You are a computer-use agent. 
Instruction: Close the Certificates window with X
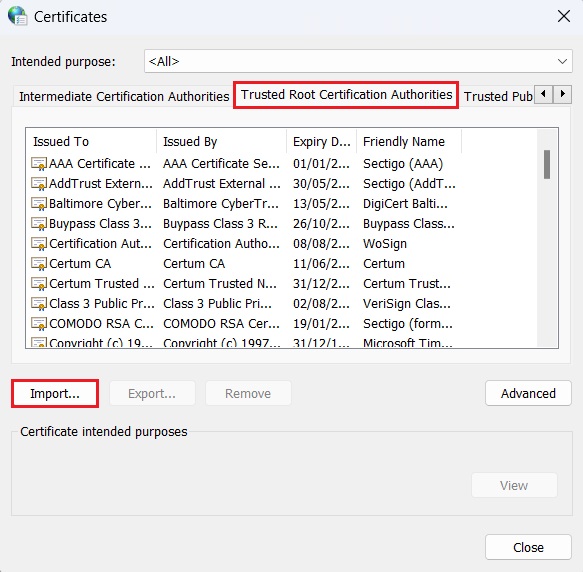coord(564,16)
